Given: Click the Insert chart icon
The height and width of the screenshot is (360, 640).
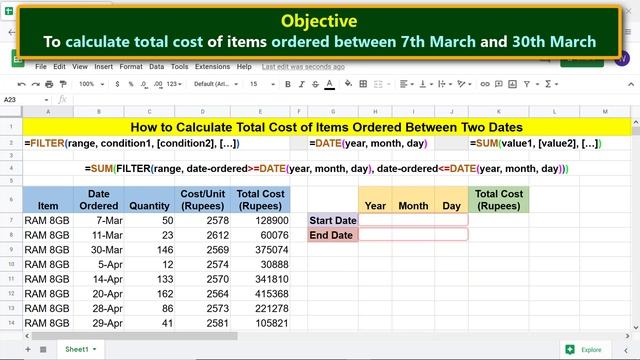Looking at the screenshot, I should (513, 84).
